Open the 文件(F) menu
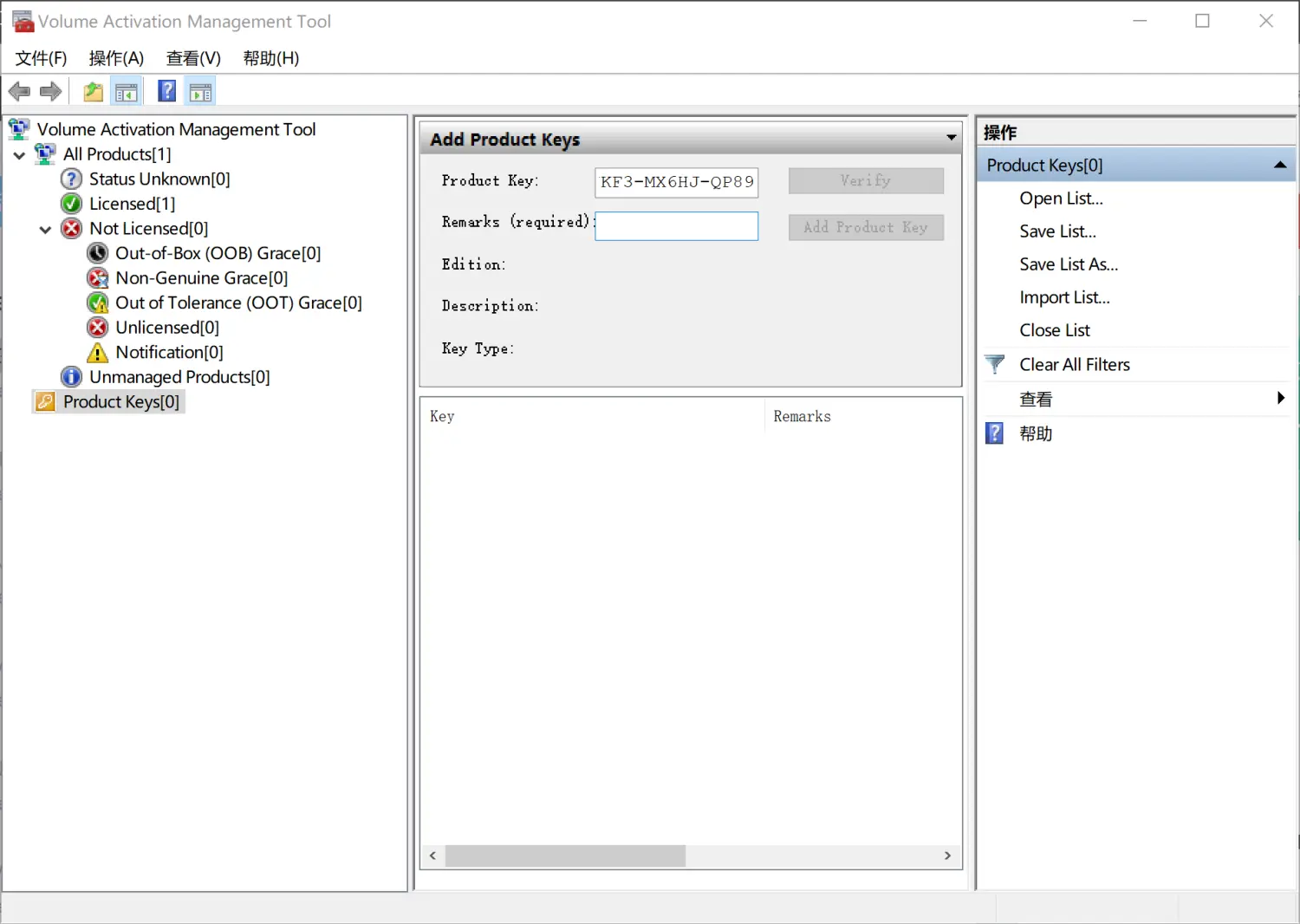1300x924 pixels. pos(41,58)
